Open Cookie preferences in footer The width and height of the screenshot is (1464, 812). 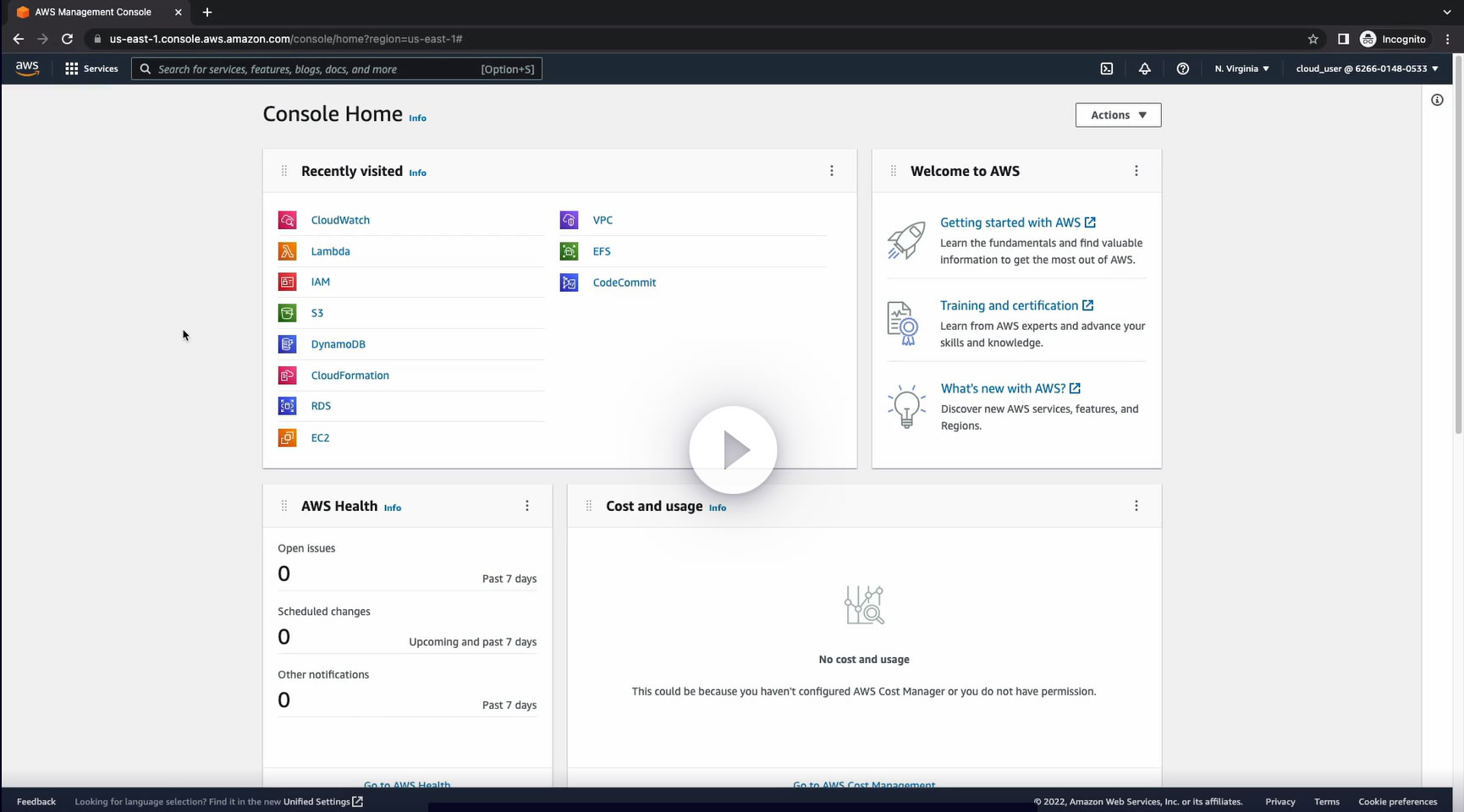click(1398, 802)
